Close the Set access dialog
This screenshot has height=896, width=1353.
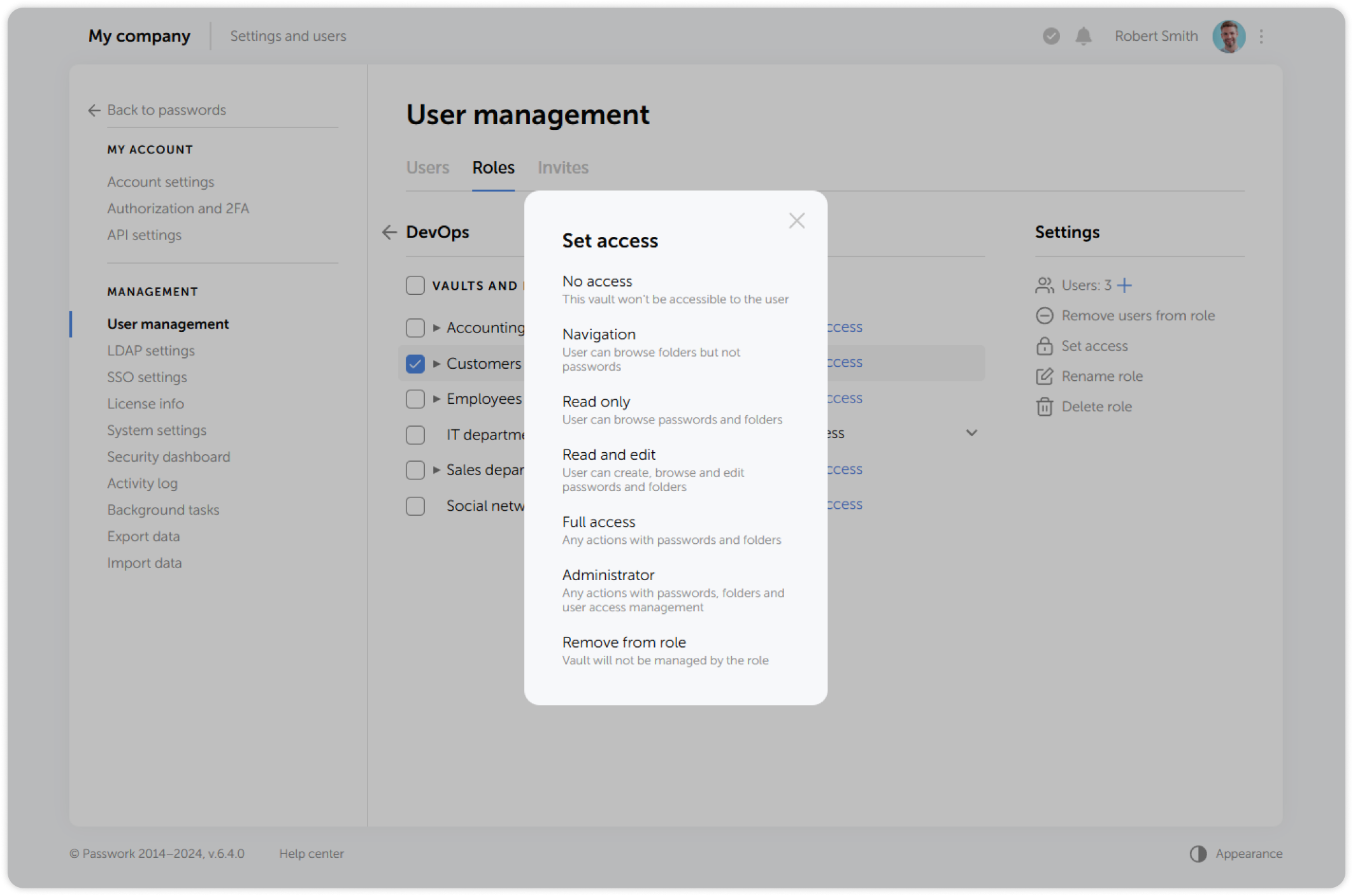(x=796, y=221)
